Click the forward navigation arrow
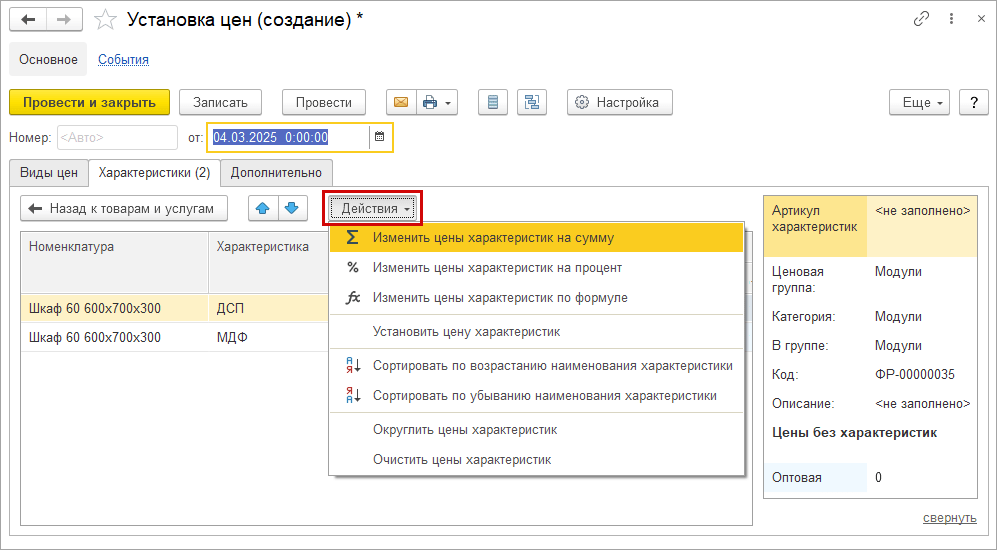The image size is (997, 550). tap(64, 20)
